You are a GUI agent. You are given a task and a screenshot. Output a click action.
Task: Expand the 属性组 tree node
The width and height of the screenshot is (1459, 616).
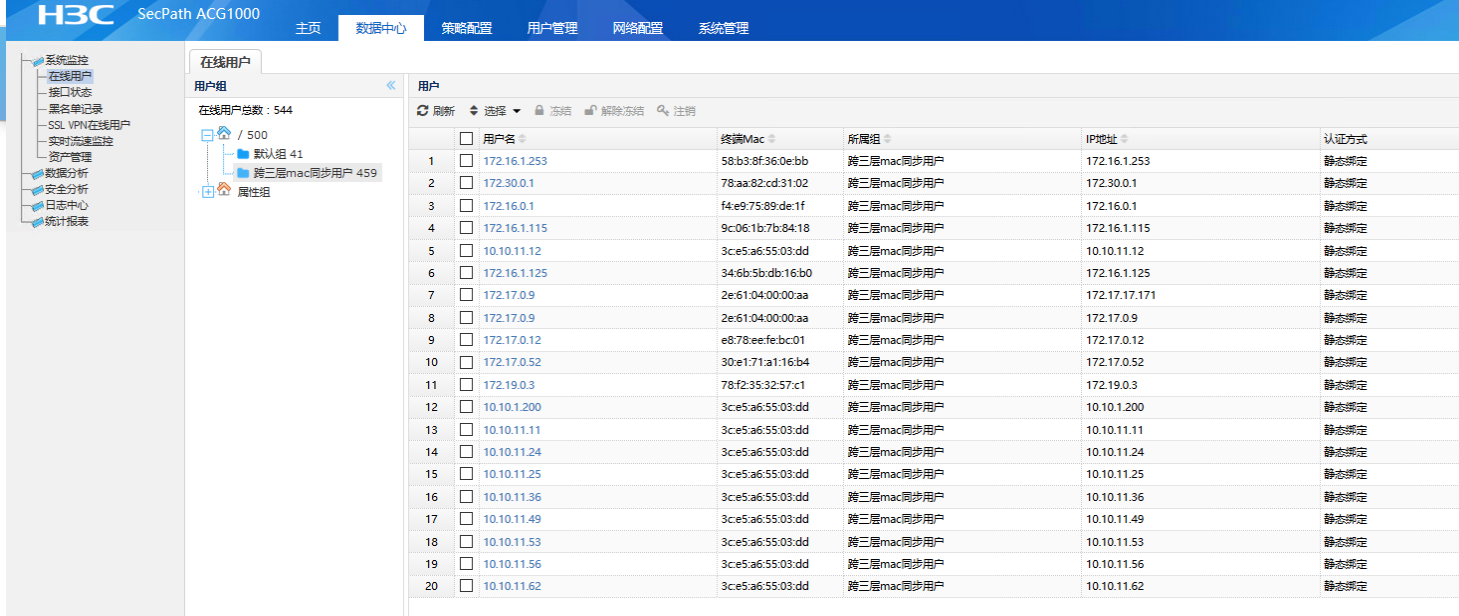208,192
